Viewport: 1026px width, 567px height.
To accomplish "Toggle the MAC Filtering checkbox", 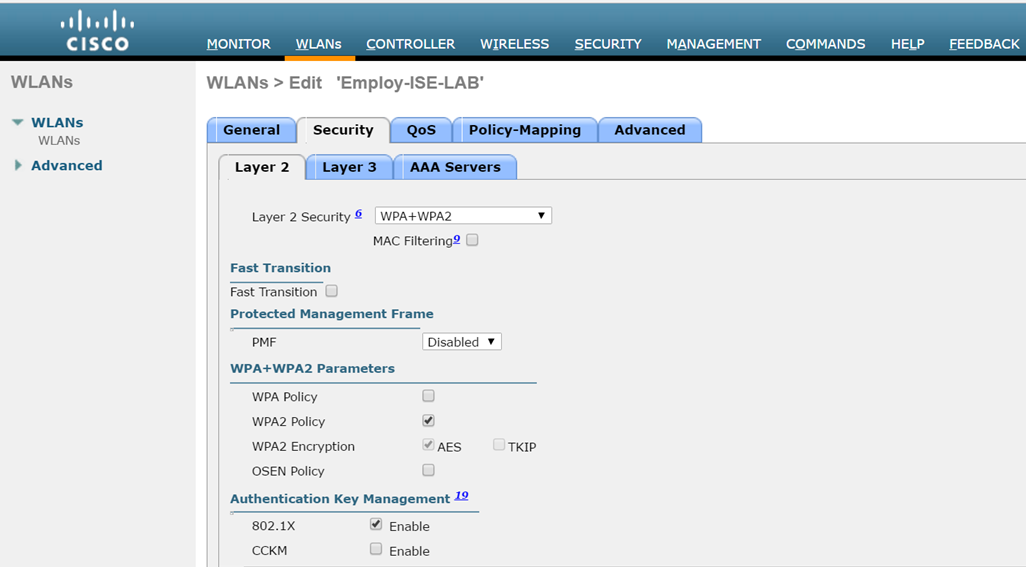I will (x=472, y=240).
